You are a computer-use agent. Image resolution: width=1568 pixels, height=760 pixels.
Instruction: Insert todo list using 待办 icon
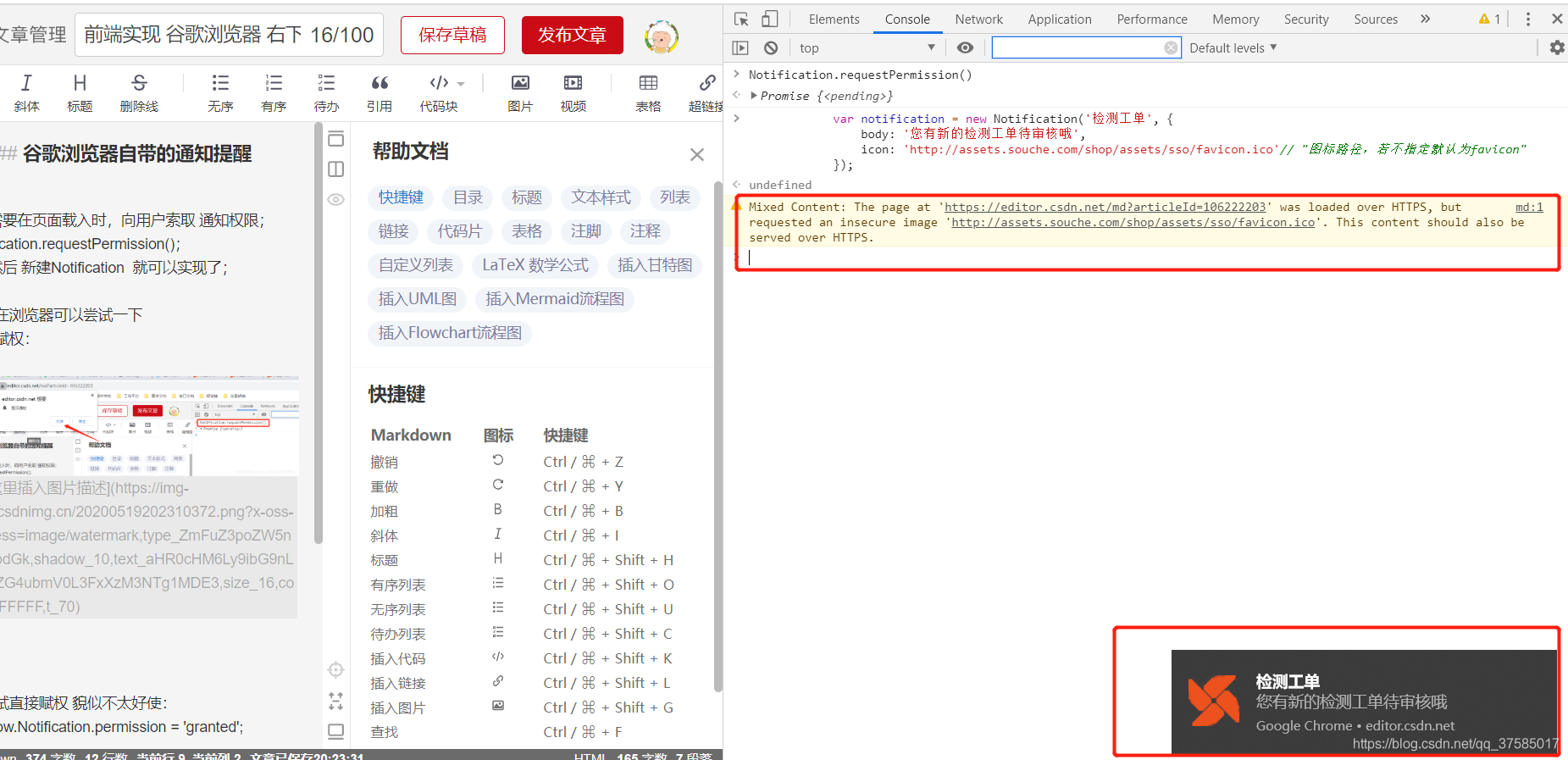point(326,92)
